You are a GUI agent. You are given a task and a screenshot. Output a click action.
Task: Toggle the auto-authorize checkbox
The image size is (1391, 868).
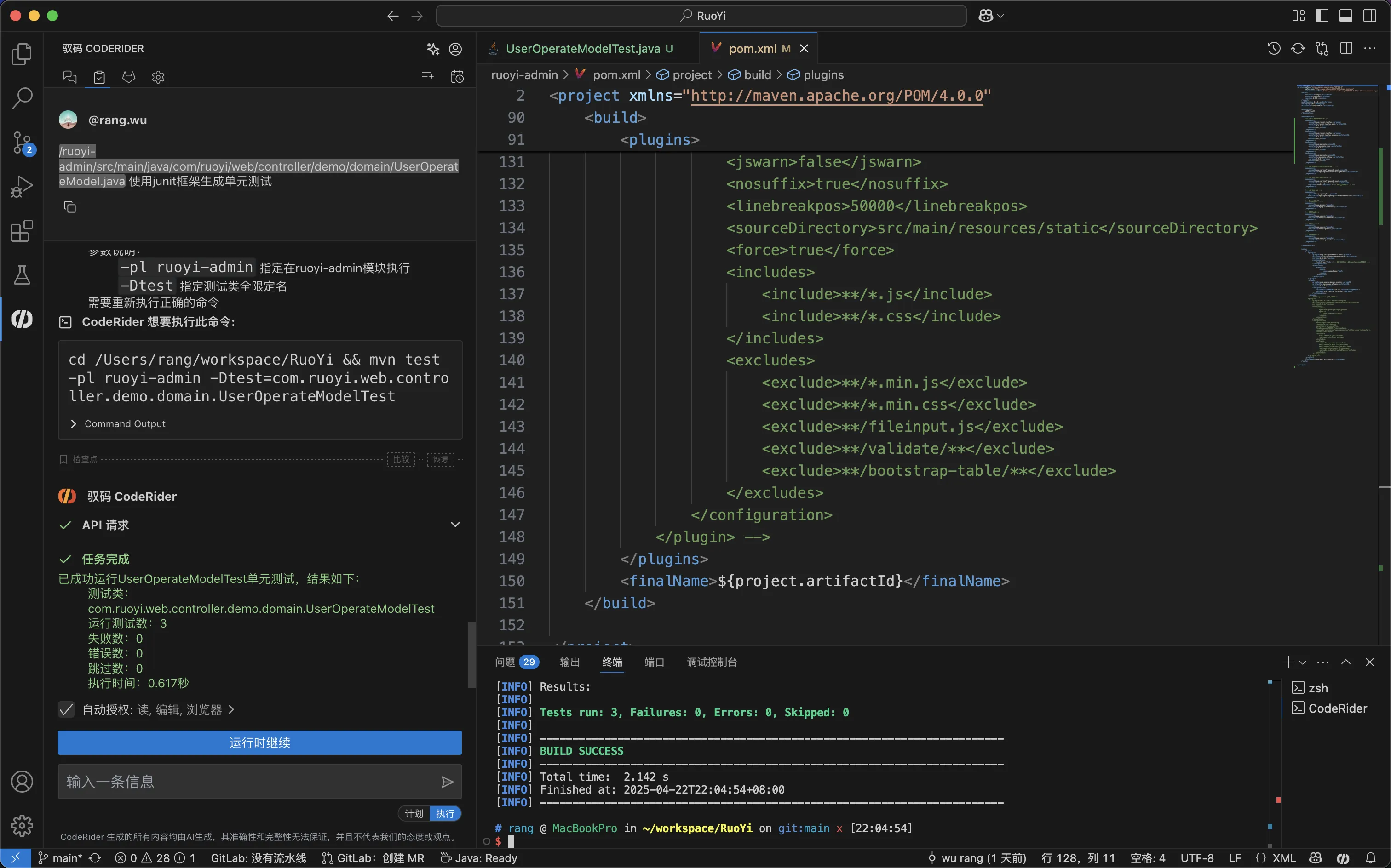[x=67, y=709]
